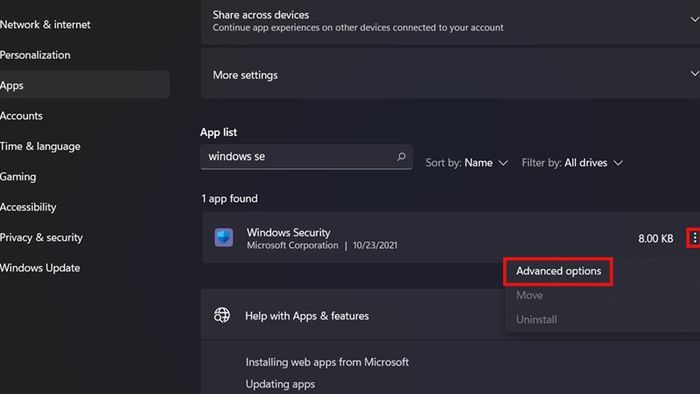Click the globe icon beside Help with Apps

(222, 315)
